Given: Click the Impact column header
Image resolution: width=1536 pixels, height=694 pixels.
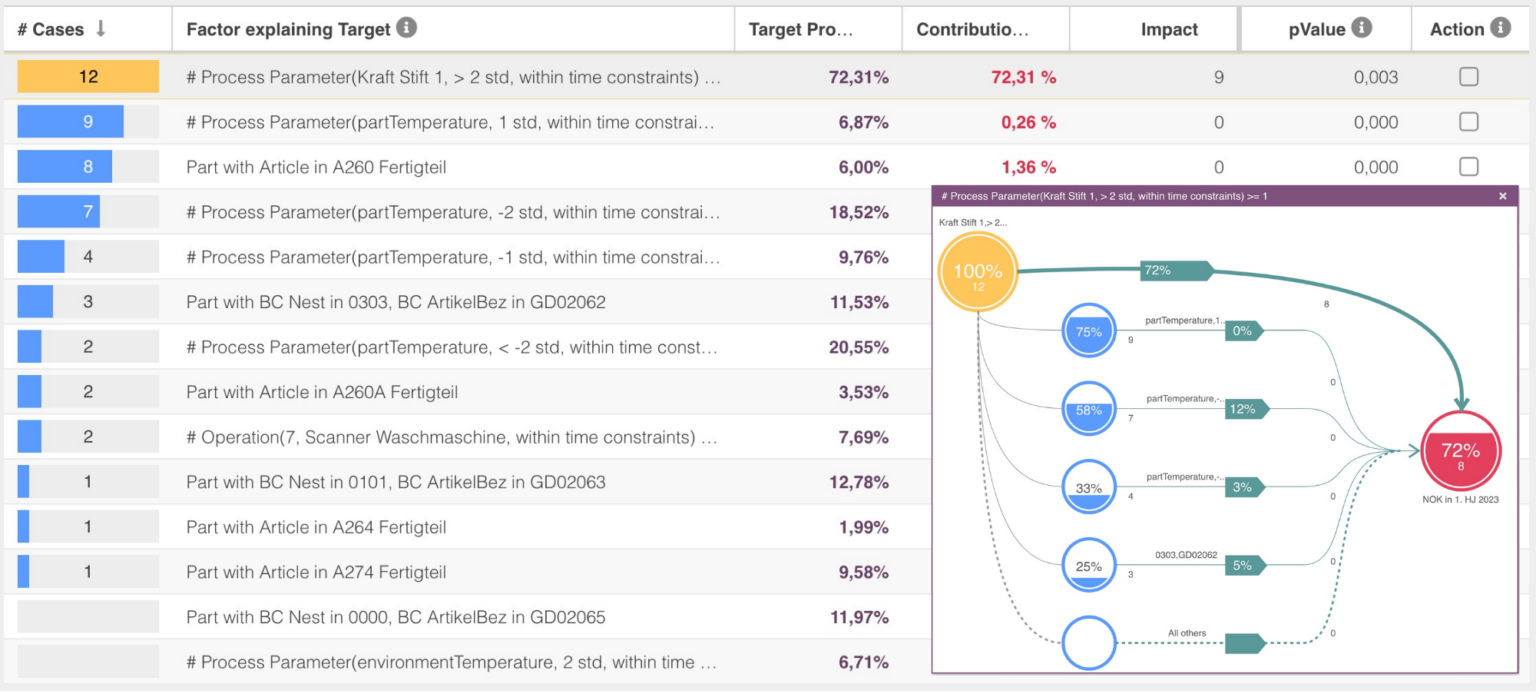Looking at the screenshot, I should coord(1169,30).
